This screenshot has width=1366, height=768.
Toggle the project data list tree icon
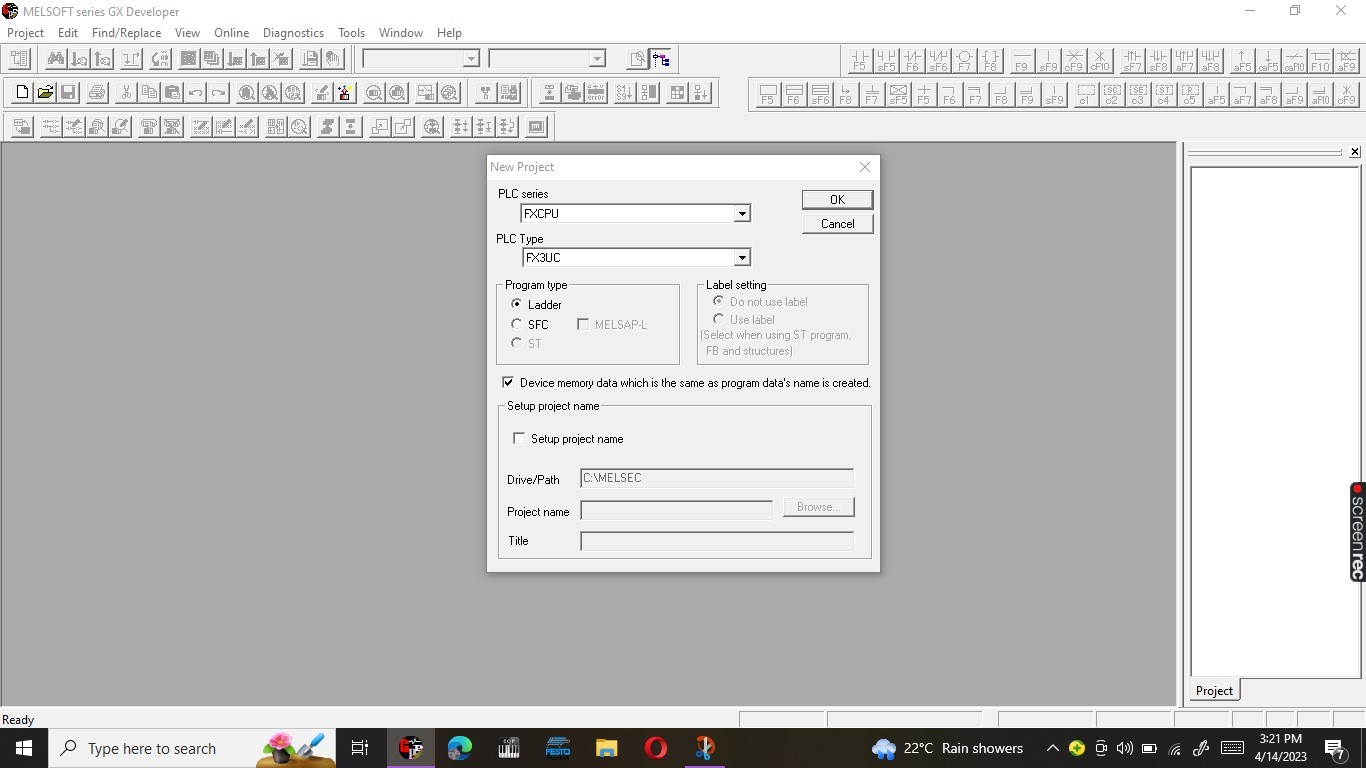(661, 59)
